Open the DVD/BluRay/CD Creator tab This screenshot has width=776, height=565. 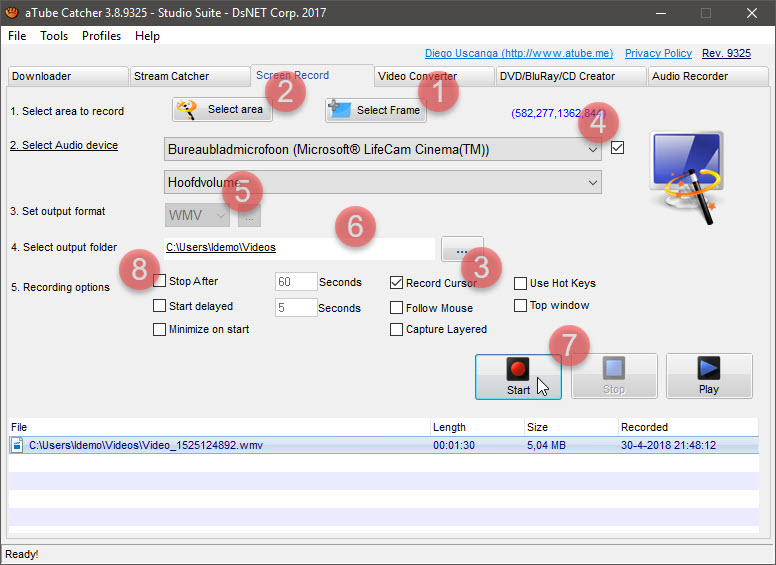(x=571, y=76)
